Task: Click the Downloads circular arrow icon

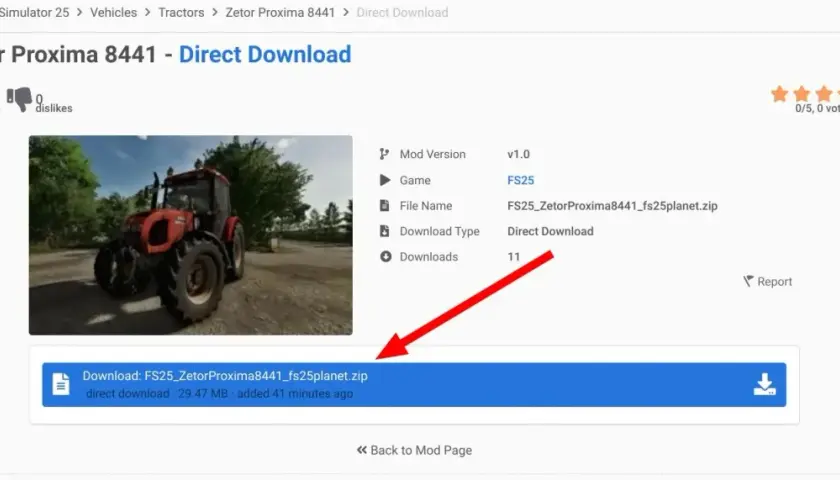Action: click(385, 257)
